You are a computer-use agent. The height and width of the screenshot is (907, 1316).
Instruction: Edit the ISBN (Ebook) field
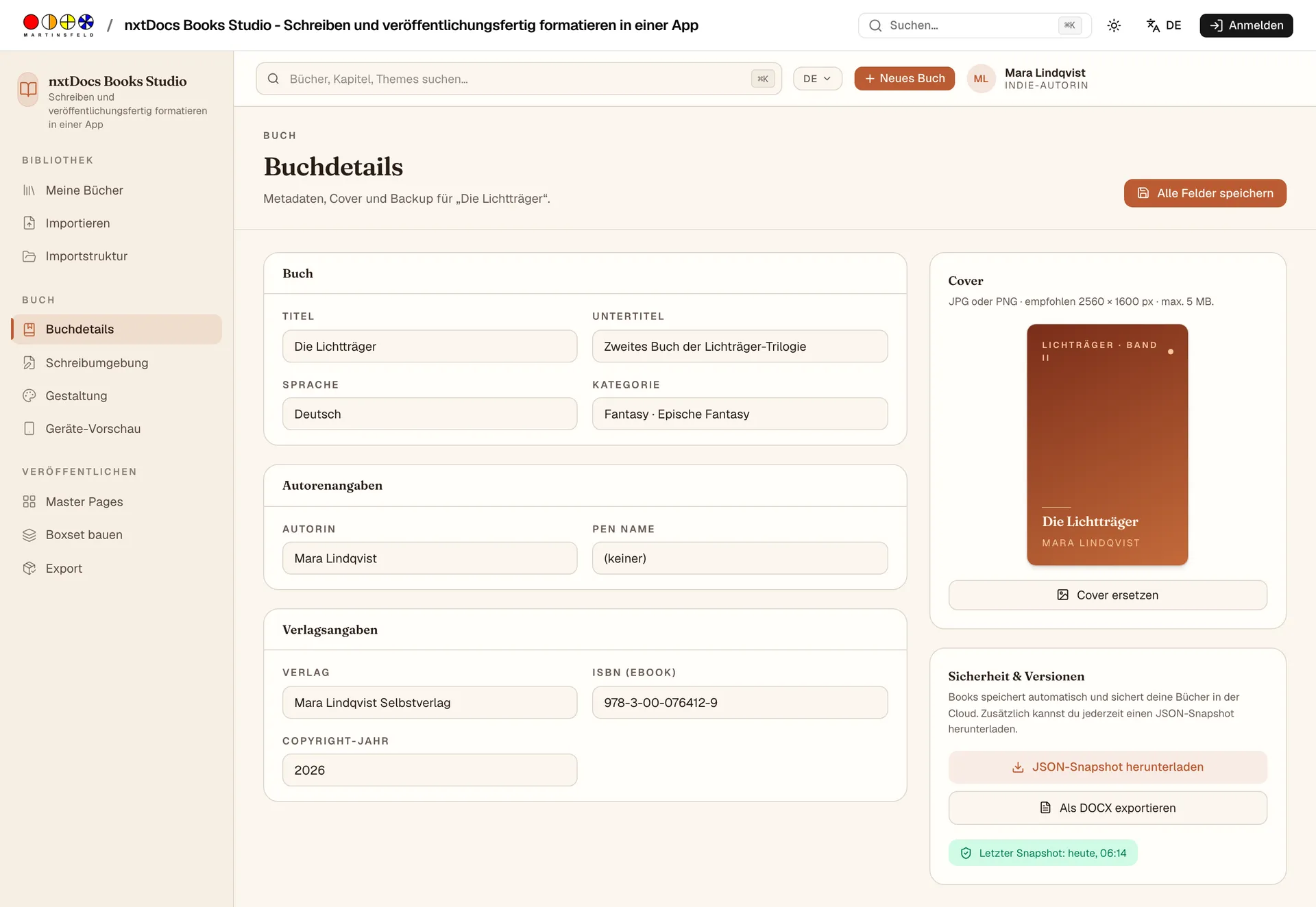[x=740, y=703]
